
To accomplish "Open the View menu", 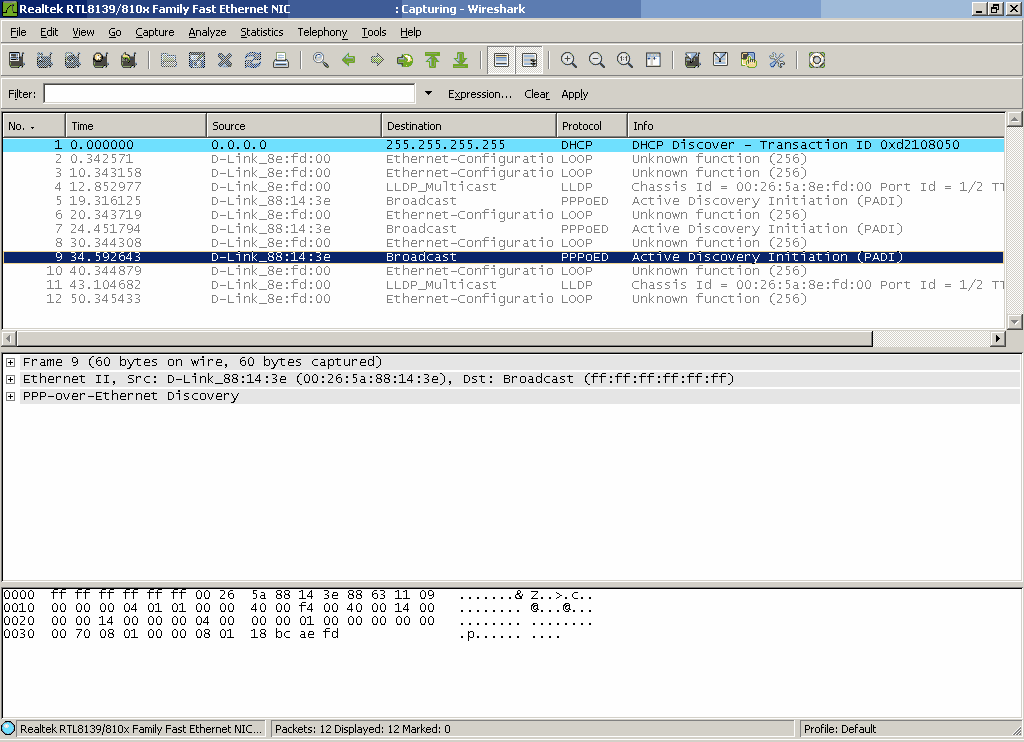I will click(83, 32).
